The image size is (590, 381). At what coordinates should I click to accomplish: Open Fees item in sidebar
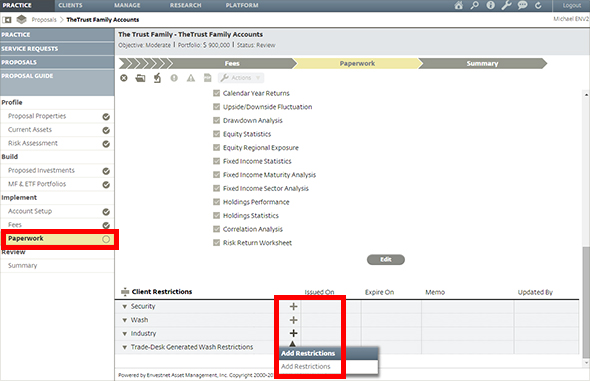[57, 225]
